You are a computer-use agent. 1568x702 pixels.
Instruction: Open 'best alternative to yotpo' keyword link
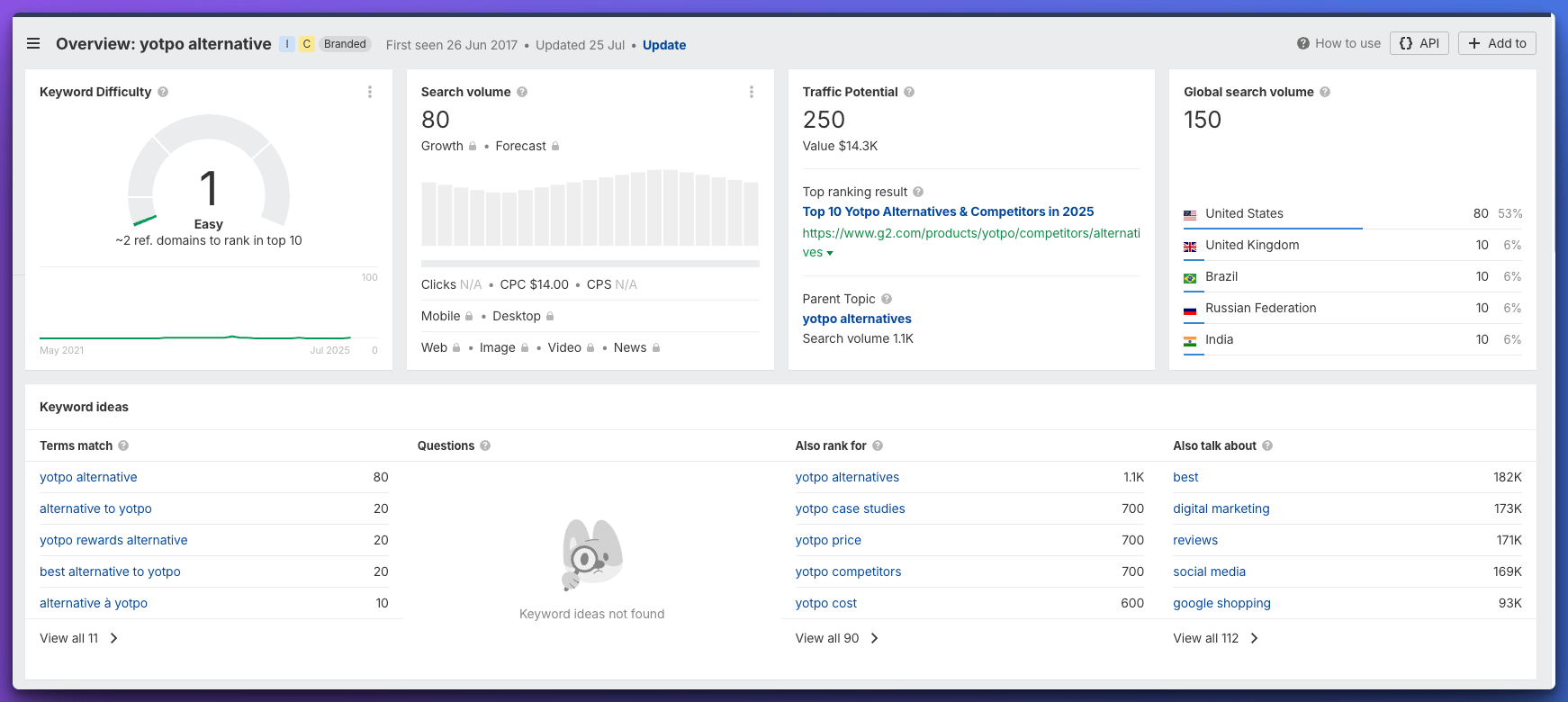point(110,571)
